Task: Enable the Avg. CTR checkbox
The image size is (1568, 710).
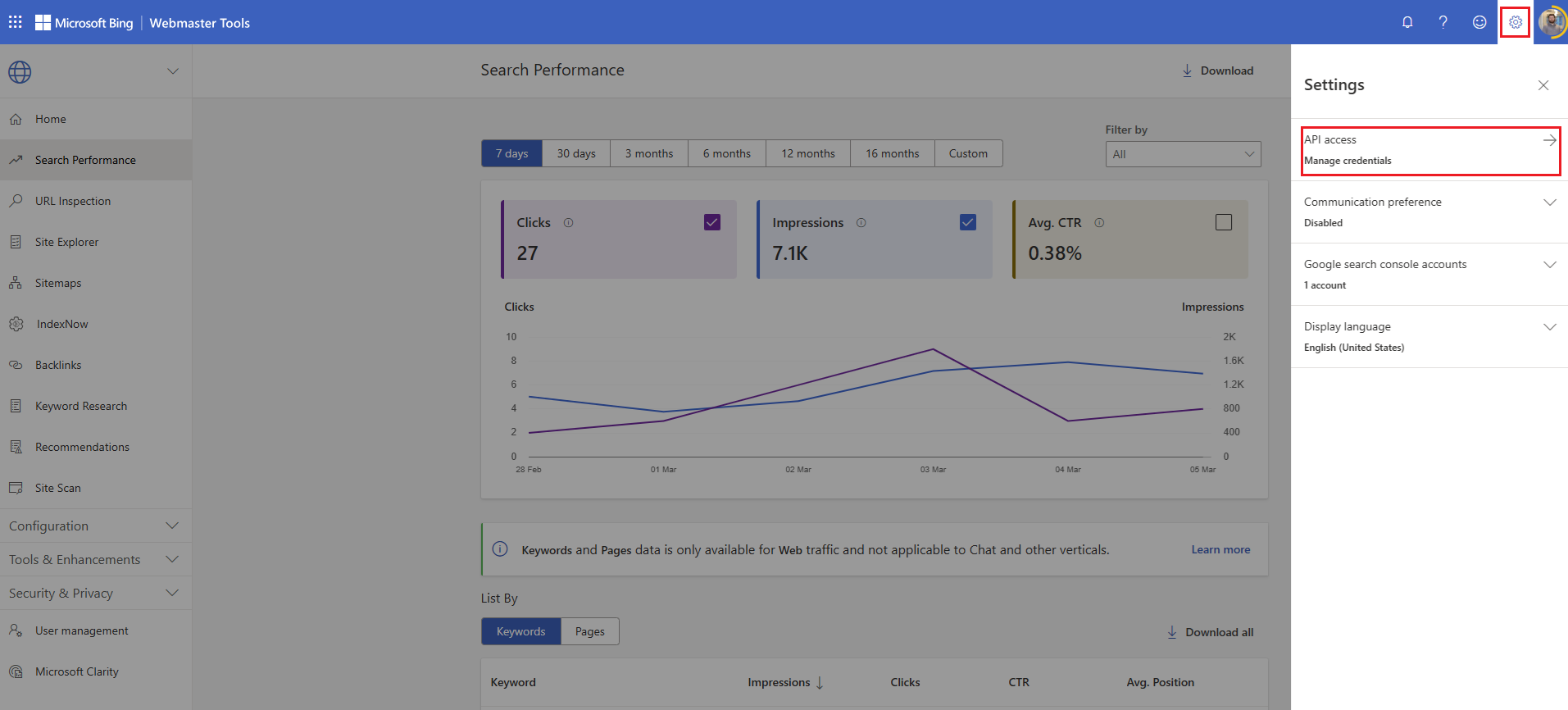Action: (1224, 222)
